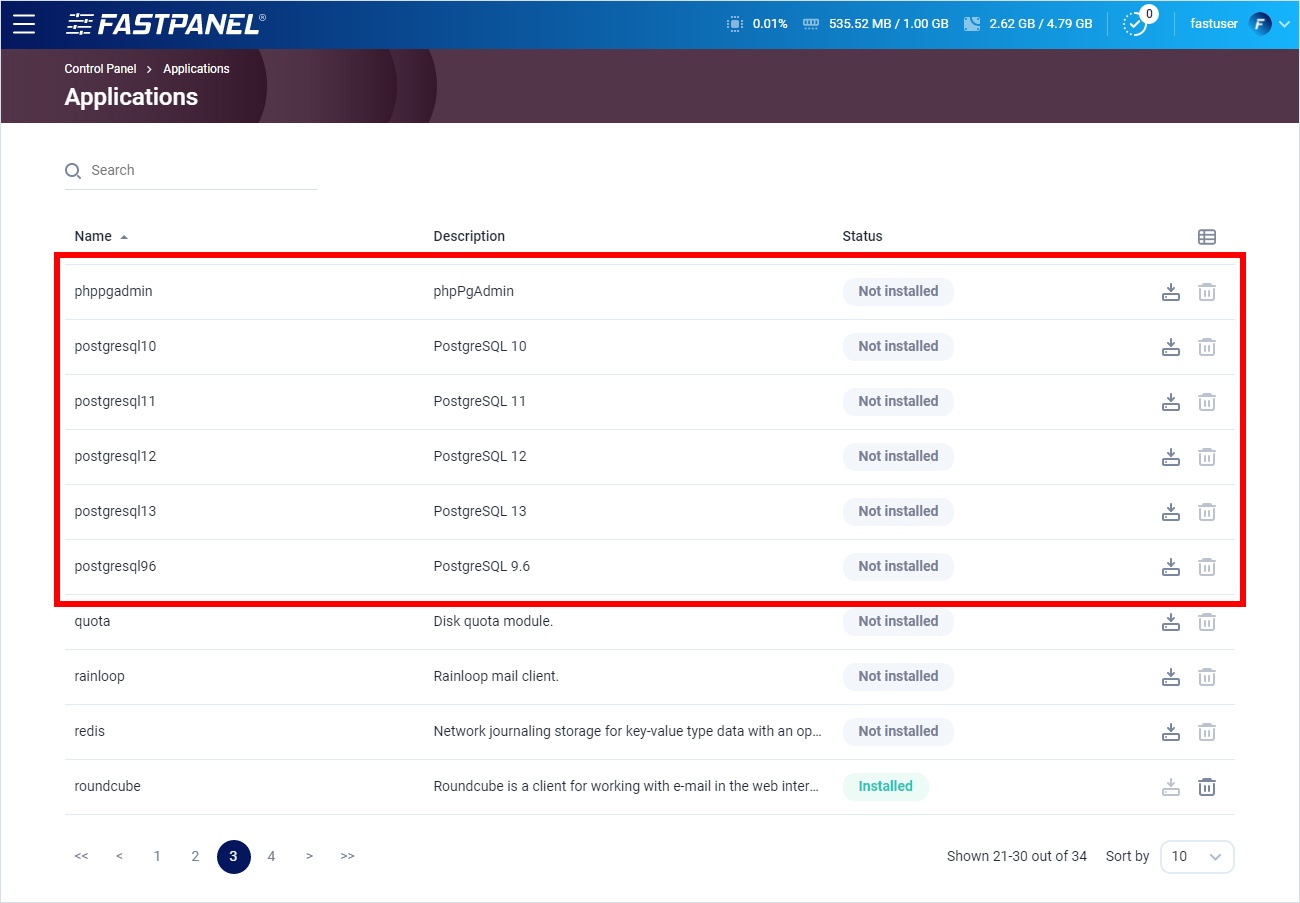Click the Description column header
Image resolution: width=1300 pixels, height=903 pixels.
[469, 237]
